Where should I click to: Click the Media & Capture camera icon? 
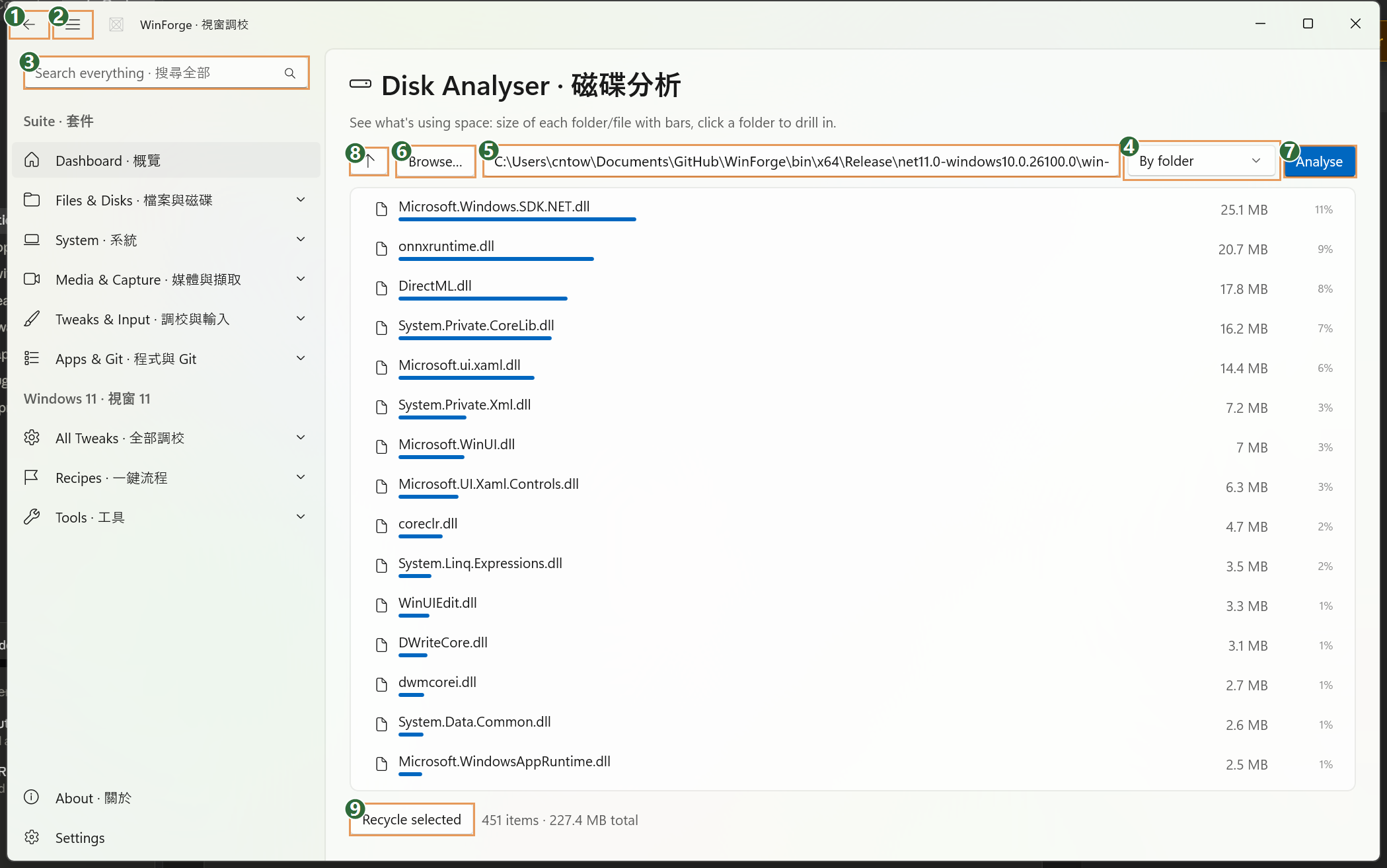32,279
